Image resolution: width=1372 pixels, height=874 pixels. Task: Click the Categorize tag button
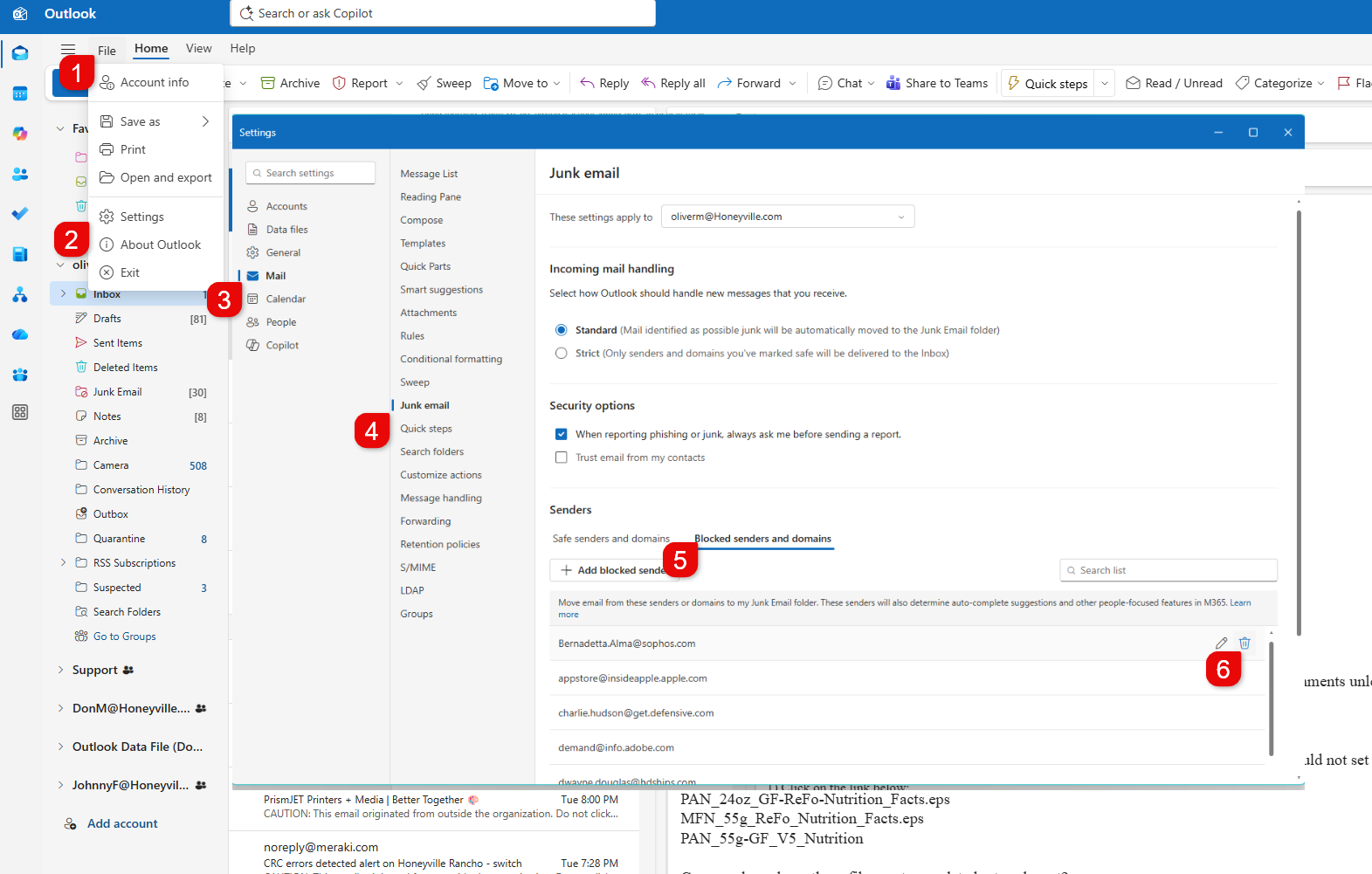(1273, 83)
